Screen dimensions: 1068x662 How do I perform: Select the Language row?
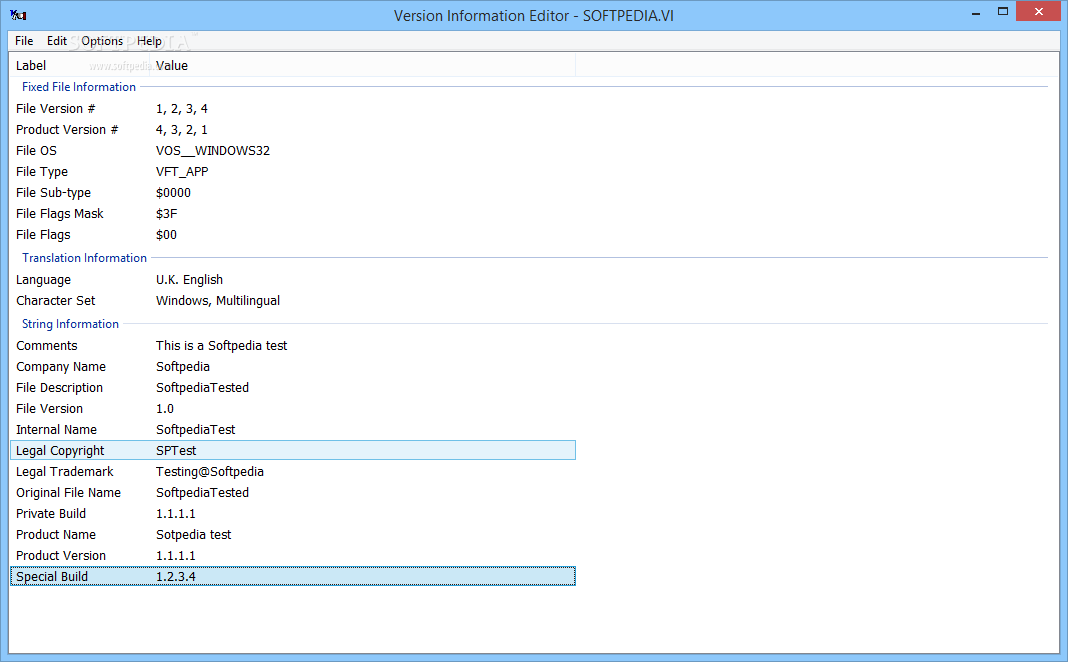click(x=293, y=280)
